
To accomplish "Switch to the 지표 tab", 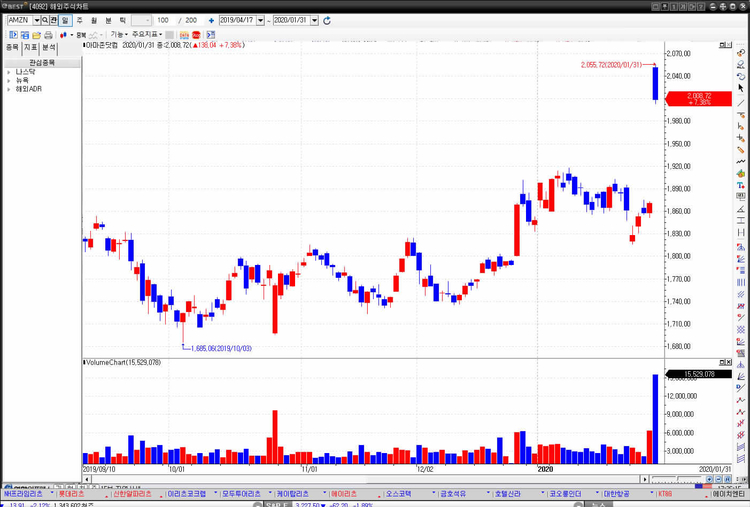I will [x=31, y=47].
